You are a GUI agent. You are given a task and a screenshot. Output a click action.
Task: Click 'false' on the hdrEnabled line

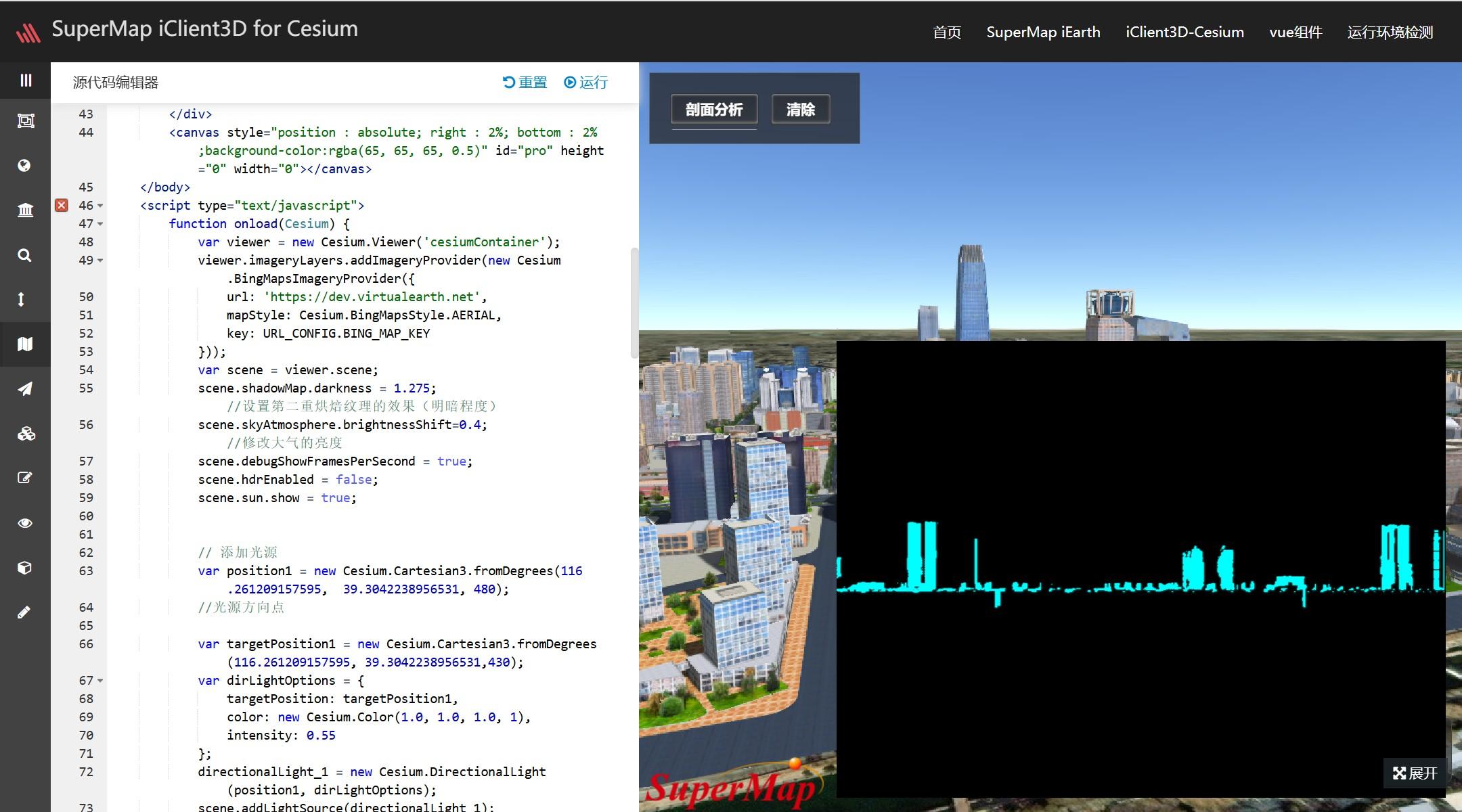pyautogui.click(x=354, y=479)
